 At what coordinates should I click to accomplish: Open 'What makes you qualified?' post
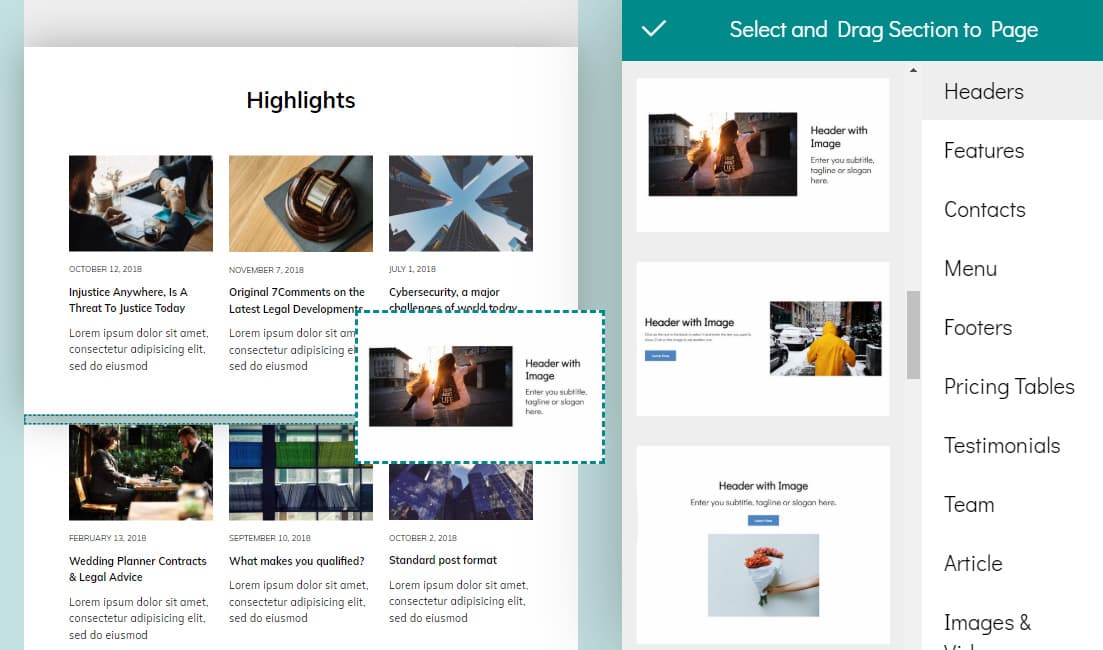pos(296,561)
